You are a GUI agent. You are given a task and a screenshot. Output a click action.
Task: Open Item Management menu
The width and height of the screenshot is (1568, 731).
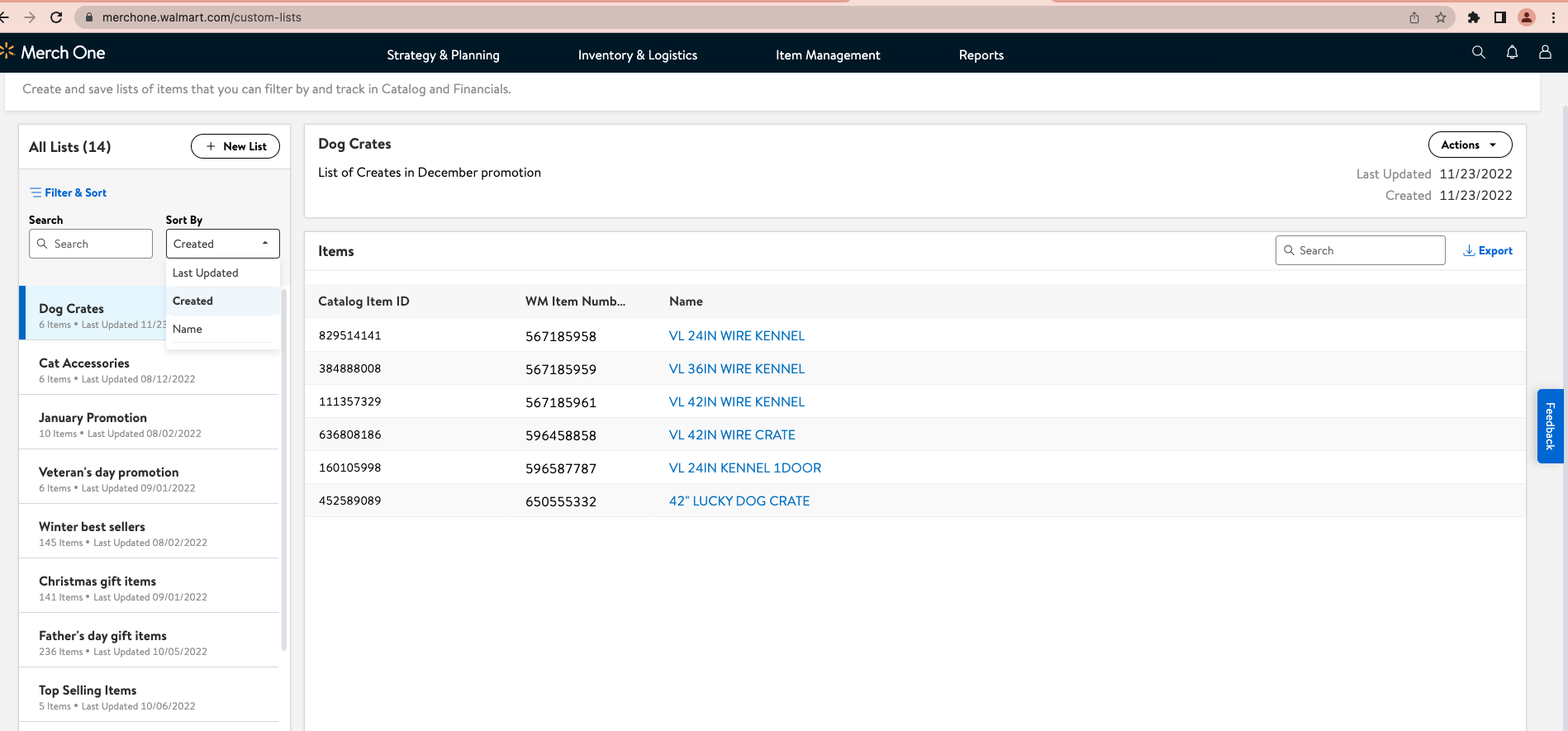tap(828, 55)
